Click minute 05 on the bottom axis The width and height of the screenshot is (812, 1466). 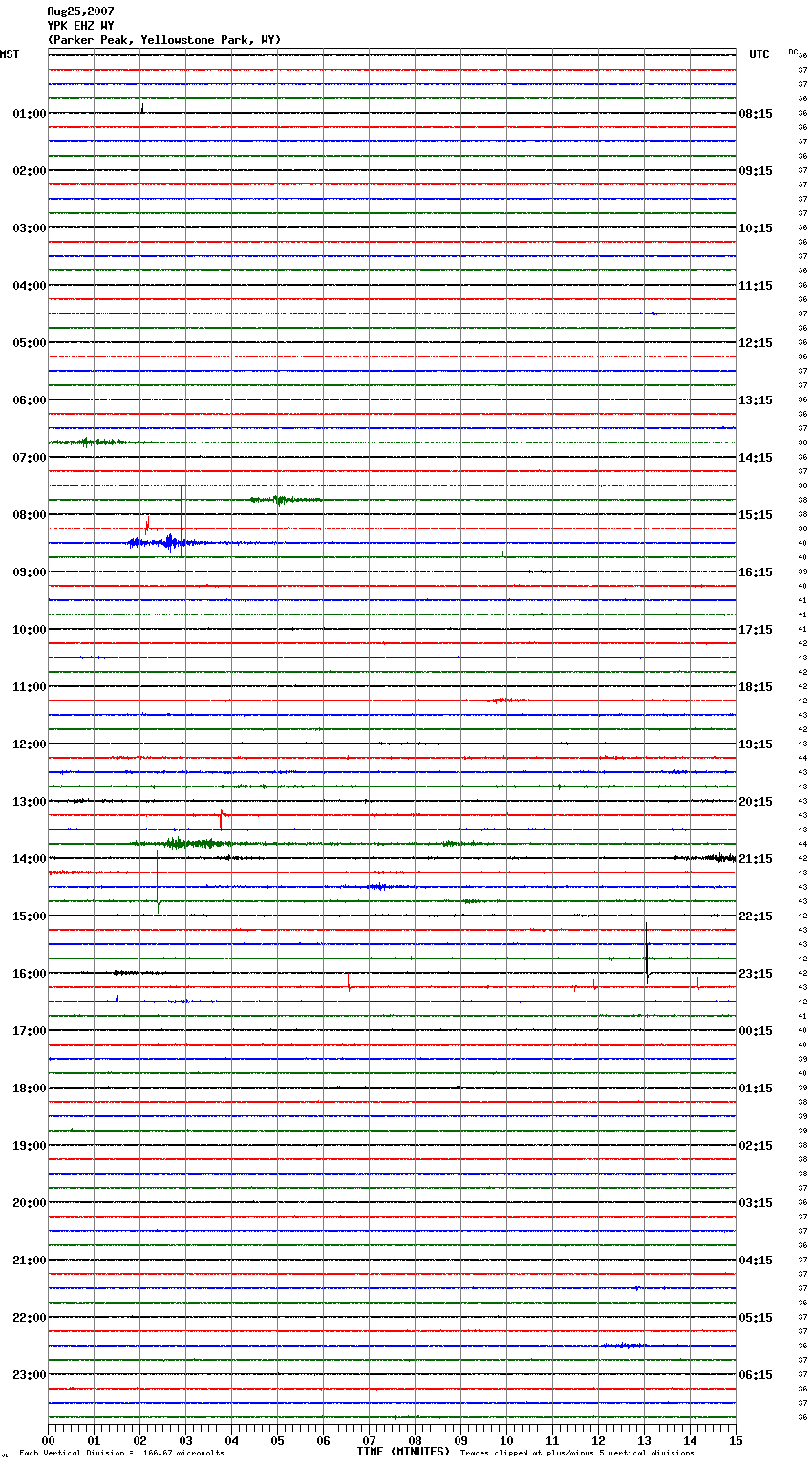tap(277, 1440)
